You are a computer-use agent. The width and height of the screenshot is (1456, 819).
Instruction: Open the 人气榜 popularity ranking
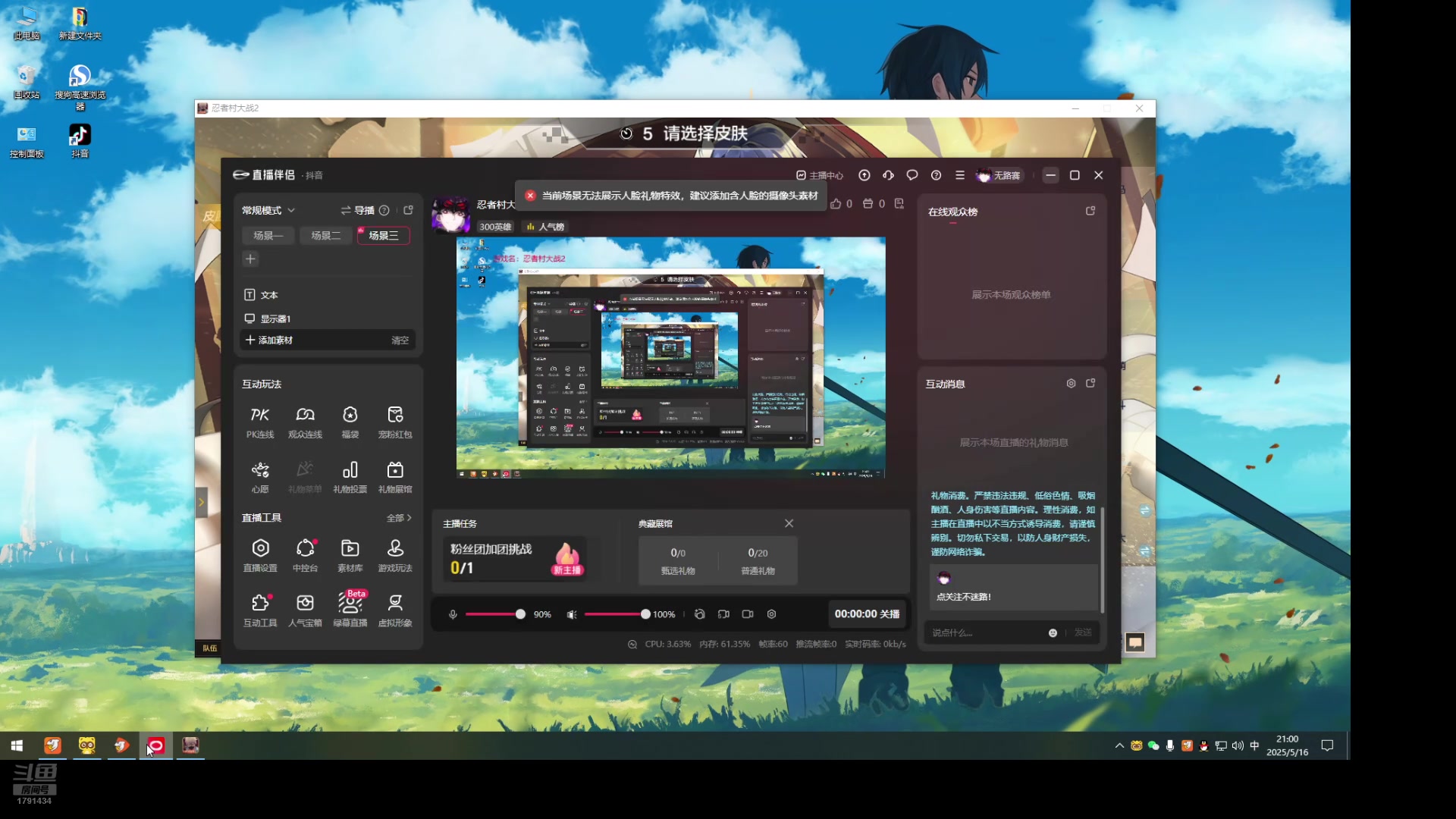tap(546, 227)
